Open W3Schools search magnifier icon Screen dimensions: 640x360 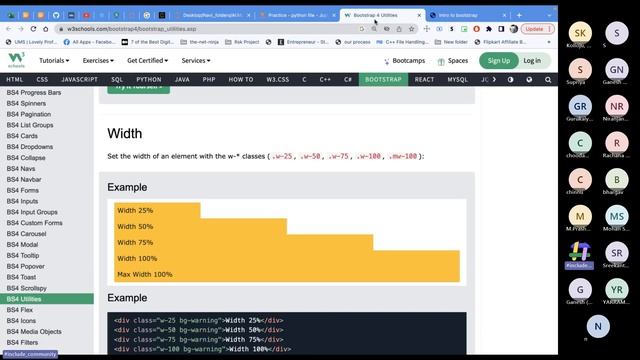(x=548, y=80)
